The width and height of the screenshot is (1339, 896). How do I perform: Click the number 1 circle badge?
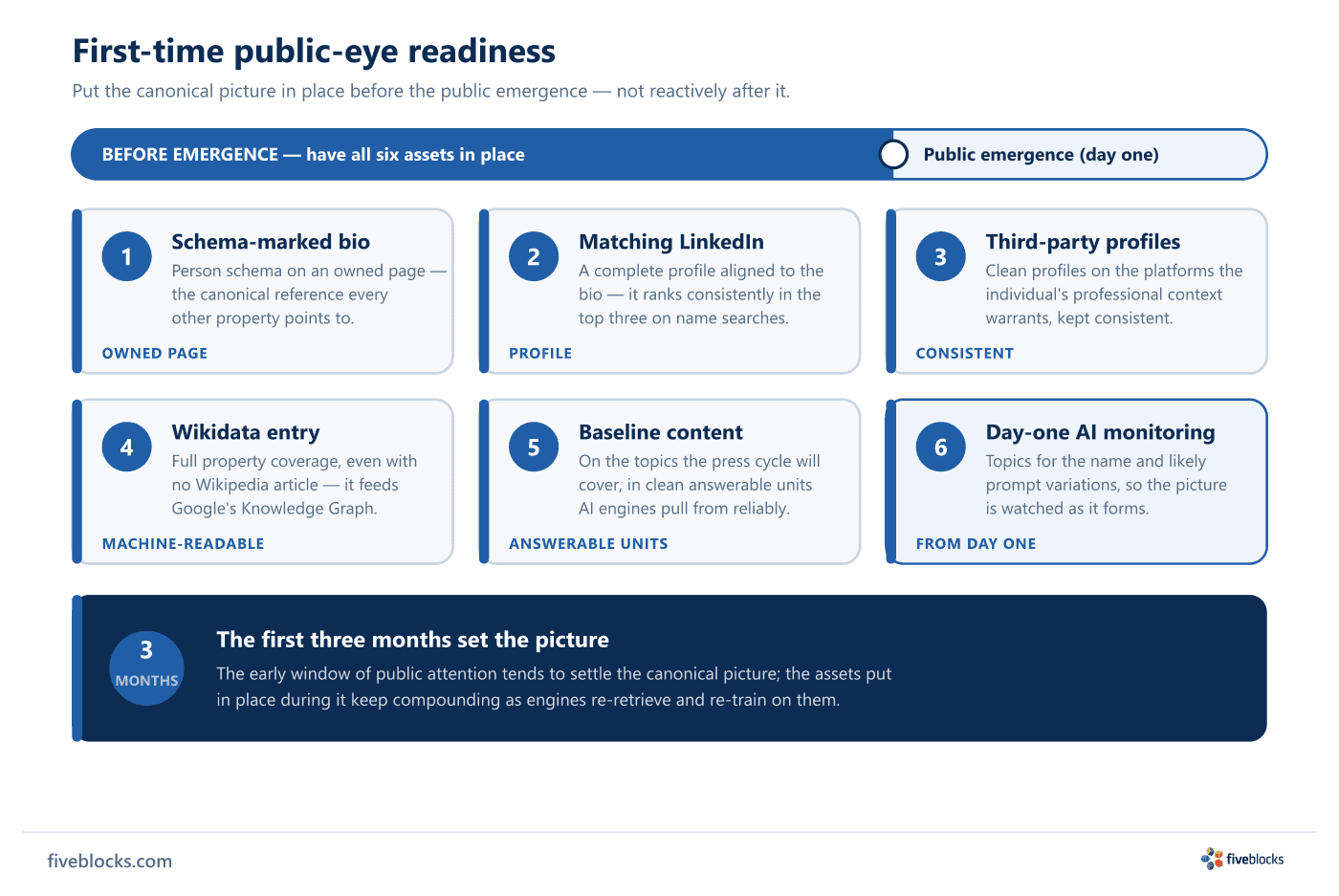(126, 256)
